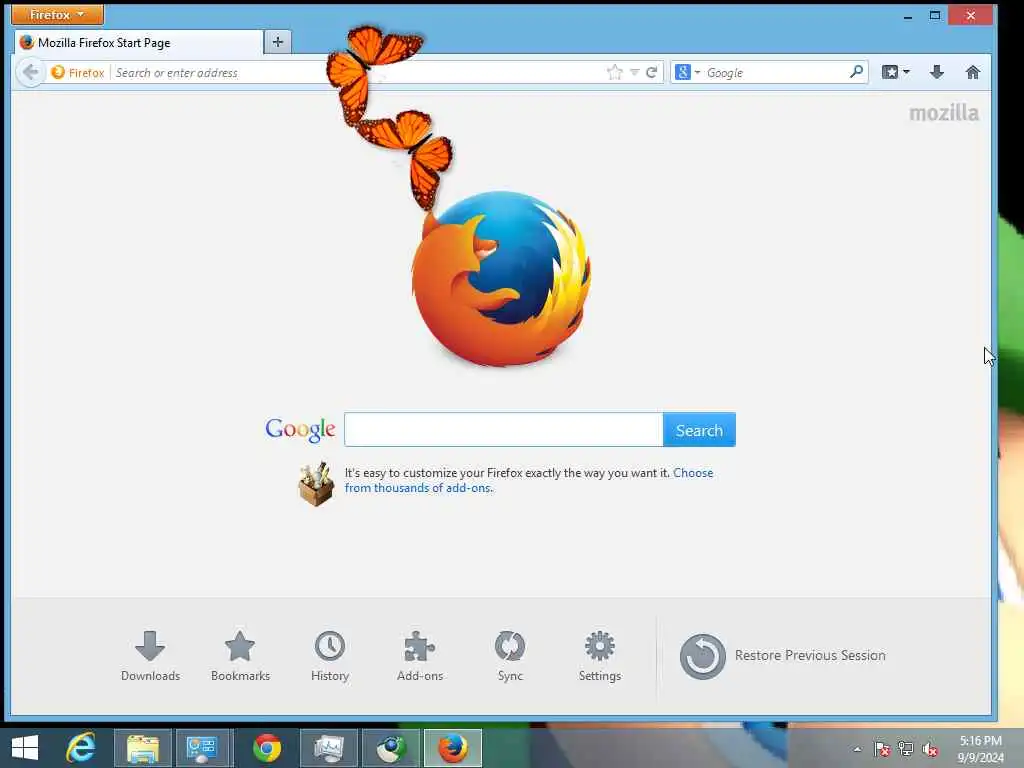Screen dimensions: 1024x768
Task: Focus the Google toolbar search box
Action: 775,72
